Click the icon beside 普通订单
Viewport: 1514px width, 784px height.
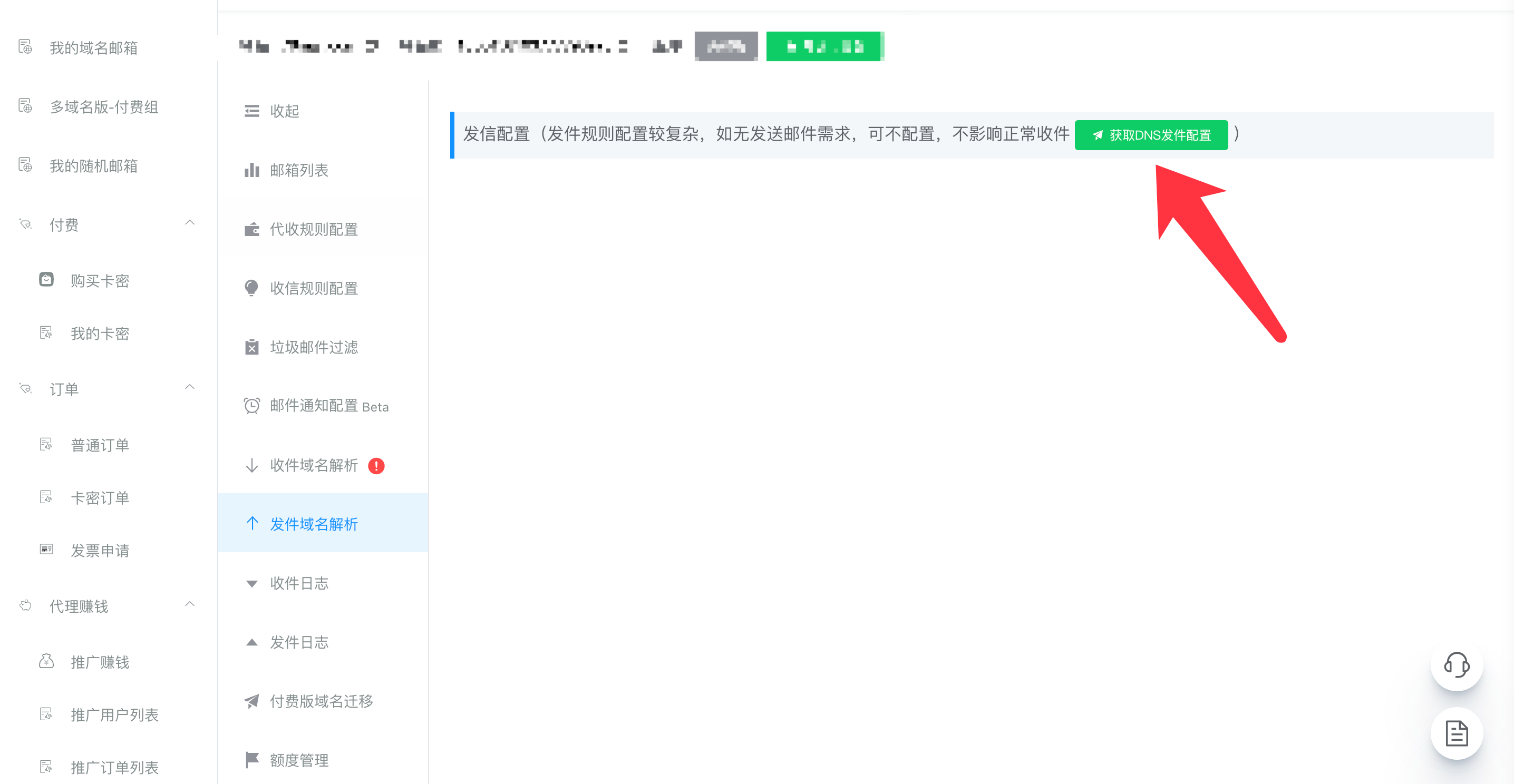[46, 445]
